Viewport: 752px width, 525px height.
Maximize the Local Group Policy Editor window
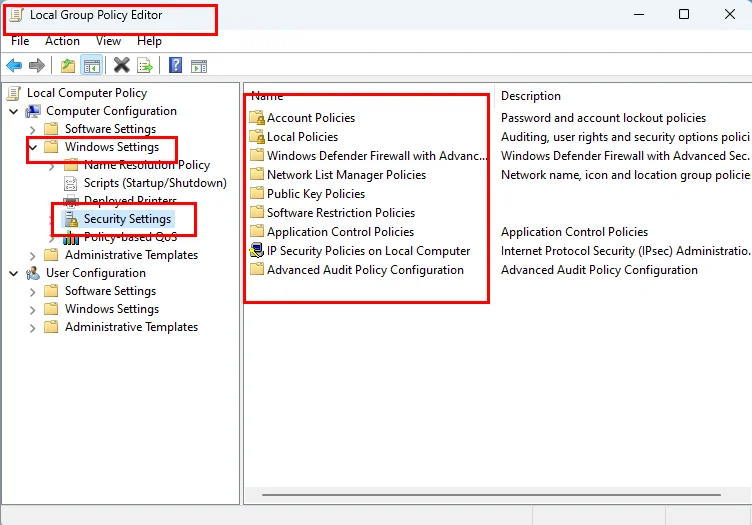[684, 14]
